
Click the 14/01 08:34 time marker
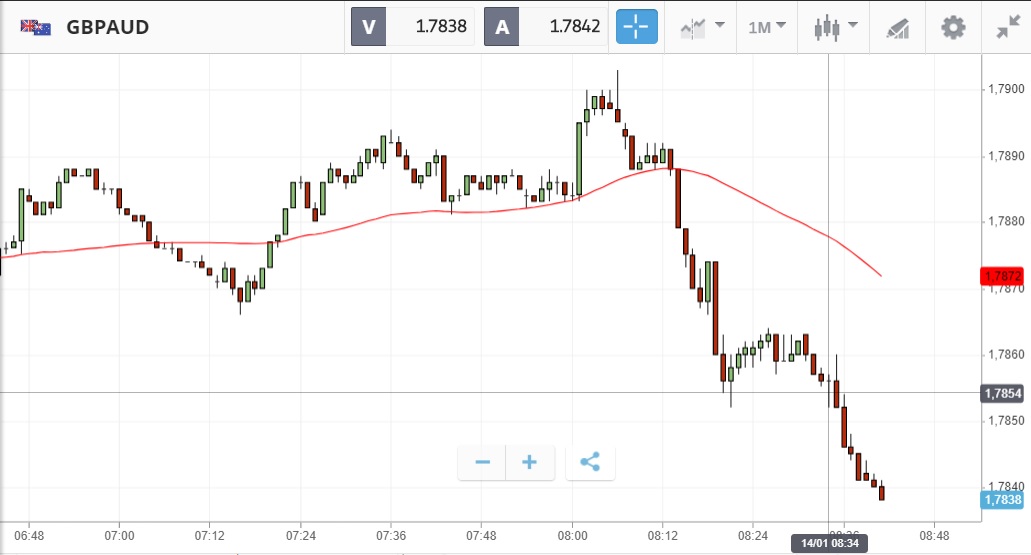click(830, 543)
